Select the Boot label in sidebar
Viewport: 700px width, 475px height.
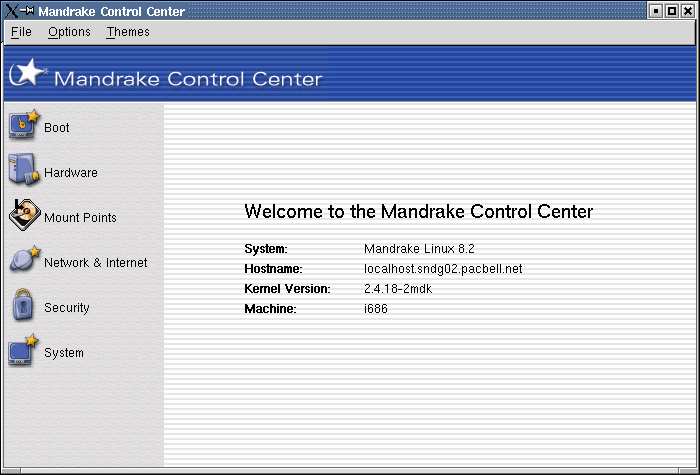point(57,128)
